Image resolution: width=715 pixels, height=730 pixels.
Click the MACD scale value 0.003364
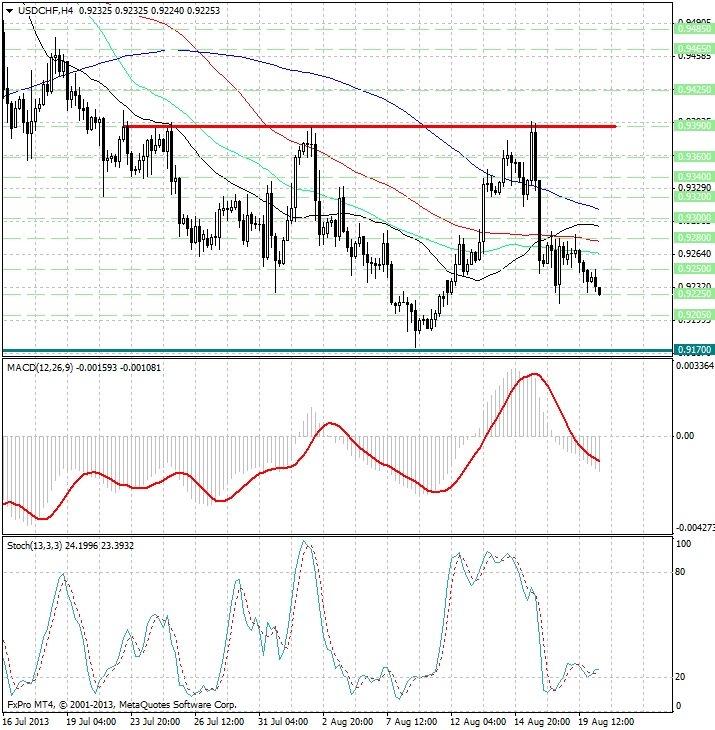point(695,366)
